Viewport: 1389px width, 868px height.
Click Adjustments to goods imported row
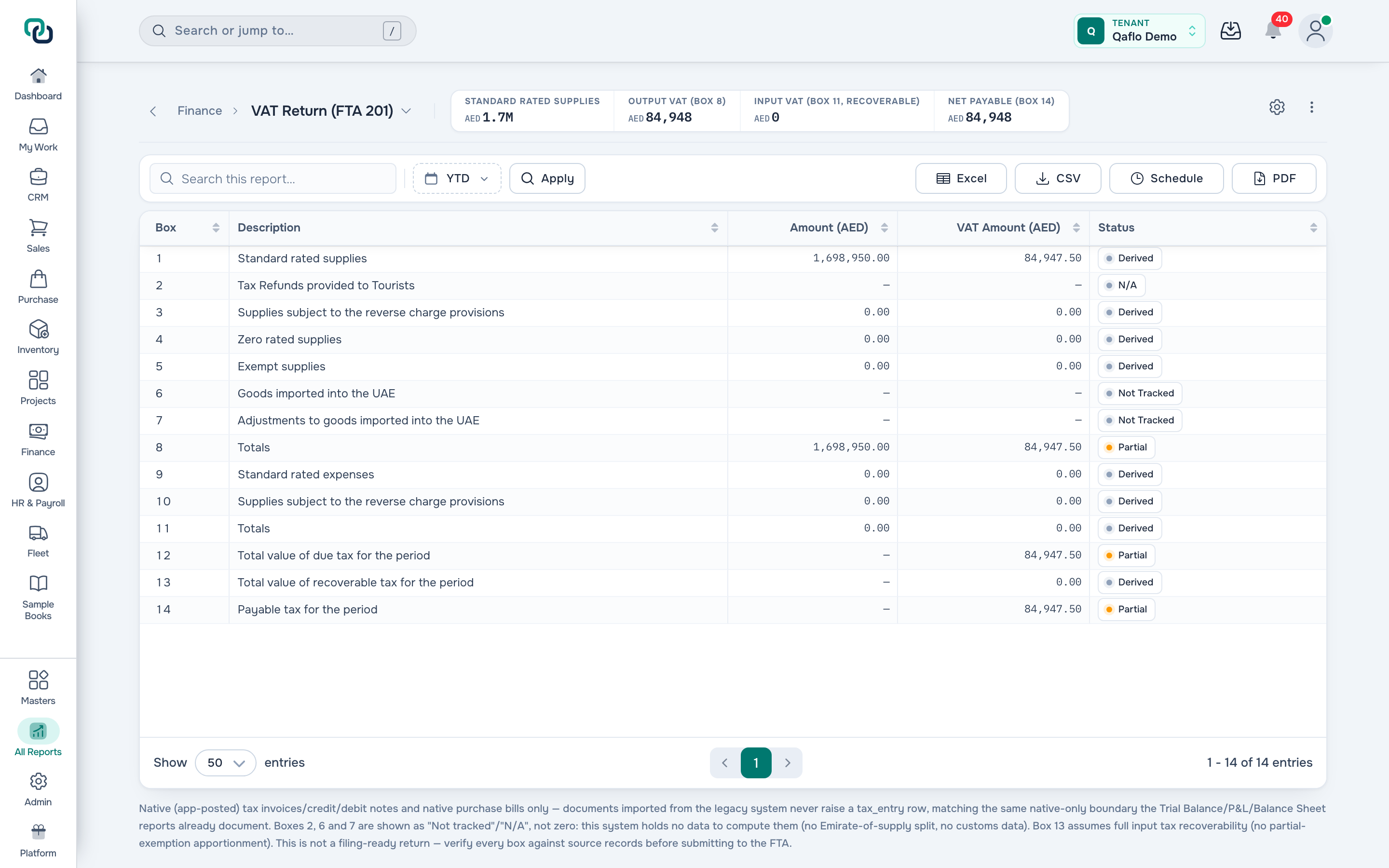tap(733, 420)
